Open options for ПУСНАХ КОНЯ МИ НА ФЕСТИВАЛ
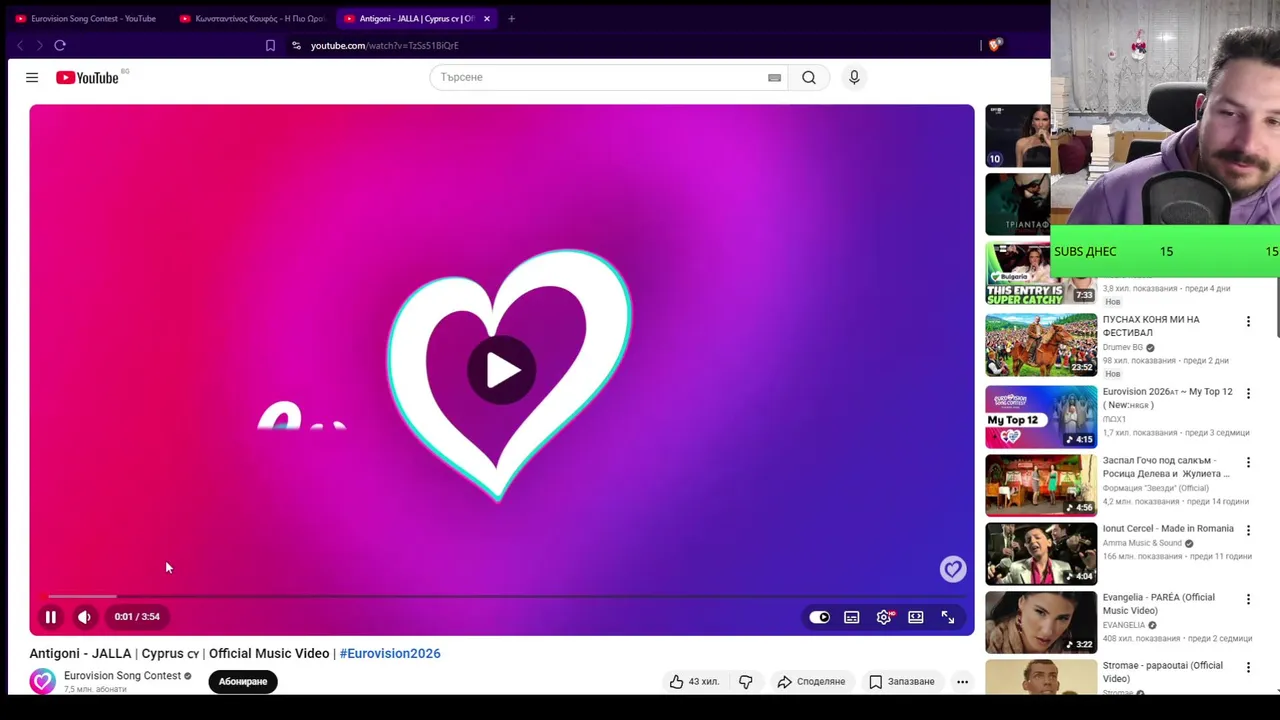This screenshot has width=1280, height=720. (1248, 321)
